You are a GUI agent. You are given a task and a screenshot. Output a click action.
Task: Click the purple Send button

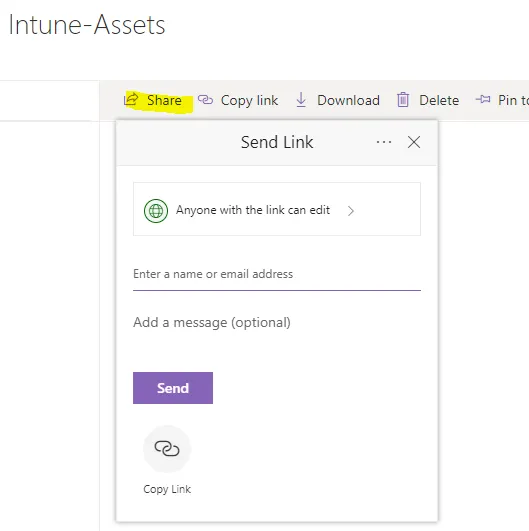(x=173, y=388)
